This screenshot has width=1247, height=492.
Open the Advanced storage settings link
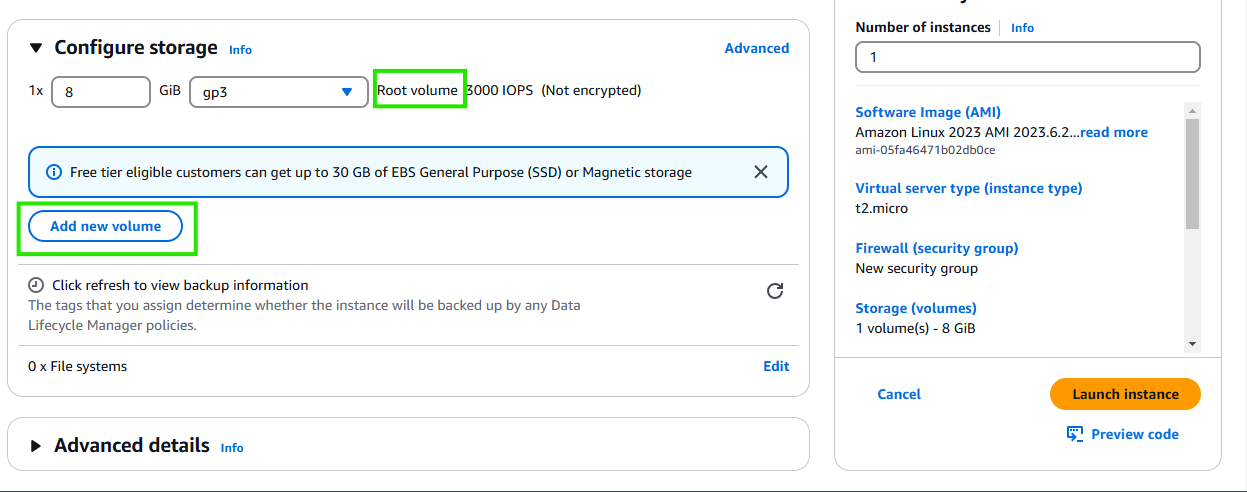(x=756, y=48)
